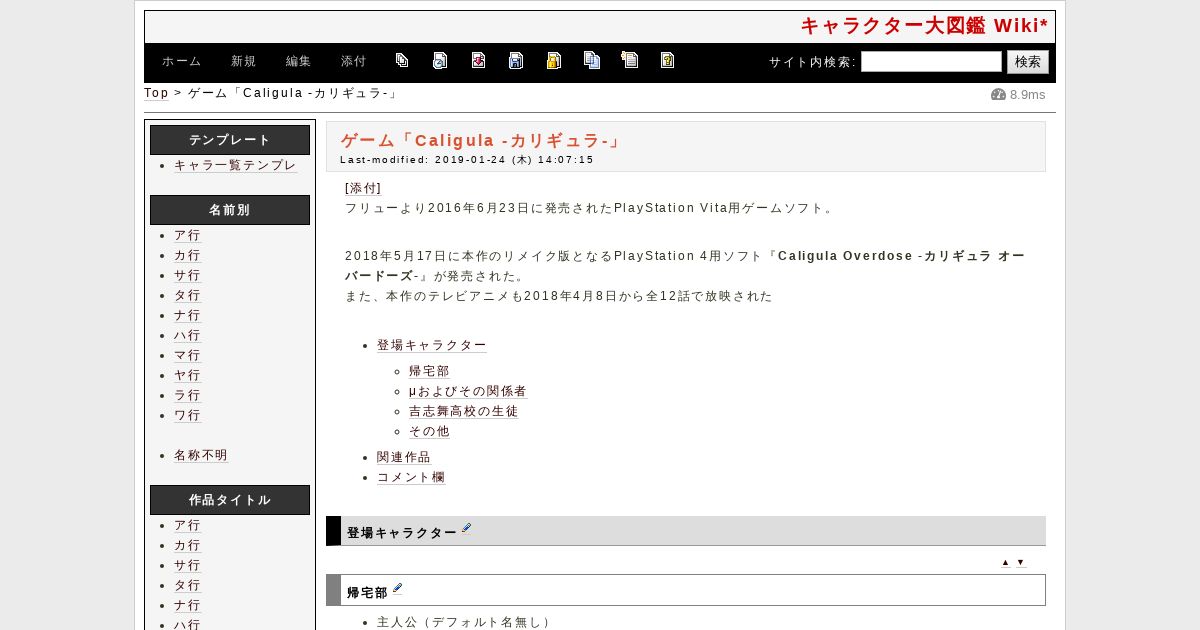Open the [添付] link under page title
This screenshot has height=630, width=1200.
tap(363, 188)
